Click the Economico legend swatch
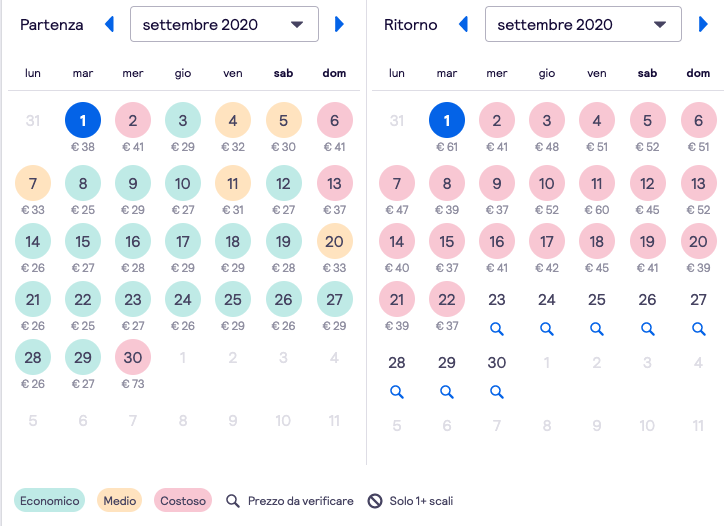Viewport: 728px width, 526px height. [x=49, y=500]
